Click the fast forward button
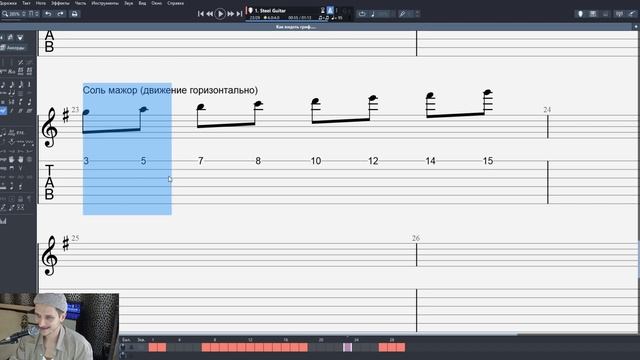The image size is (640, 360). pyautogui.click(x=231, y=14)
